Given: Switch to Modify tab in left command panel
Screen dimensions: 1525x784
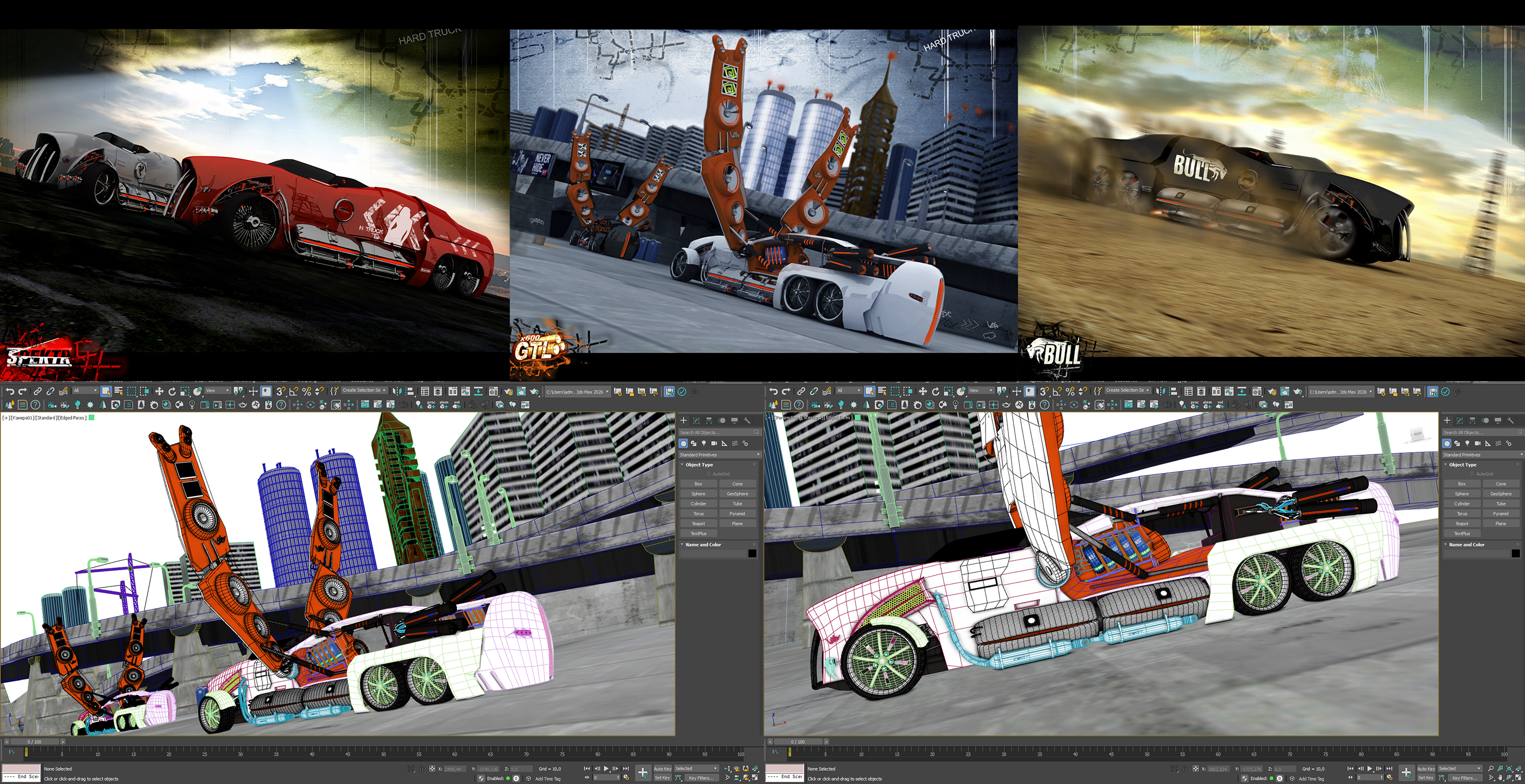Looking at the screenshot, I should tap(696, 420).
